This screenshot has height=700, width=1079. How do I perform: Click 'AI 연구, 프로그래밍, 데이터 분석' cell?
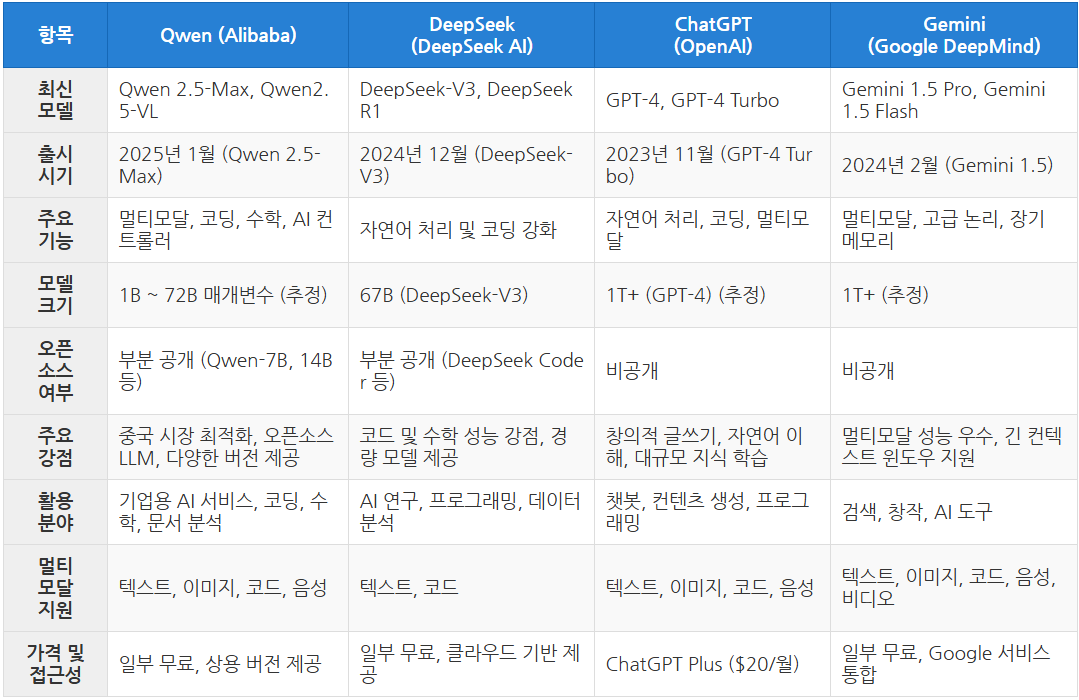point(471,511)
